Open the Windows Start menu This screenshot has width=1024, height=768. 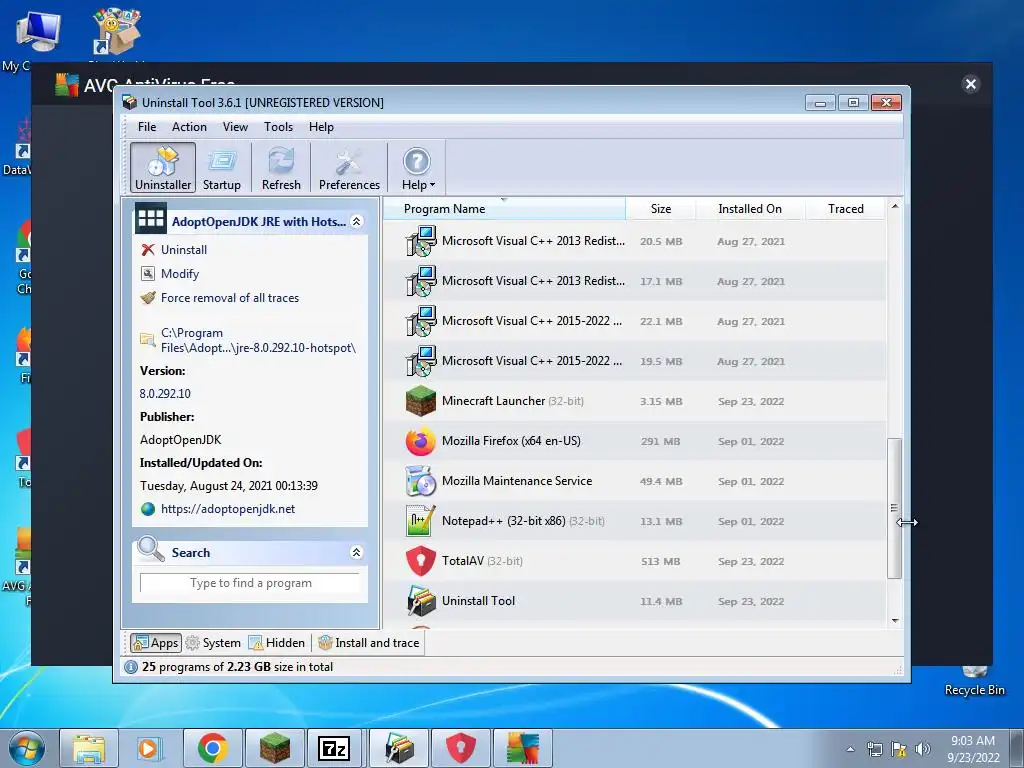tap(27, 749)
